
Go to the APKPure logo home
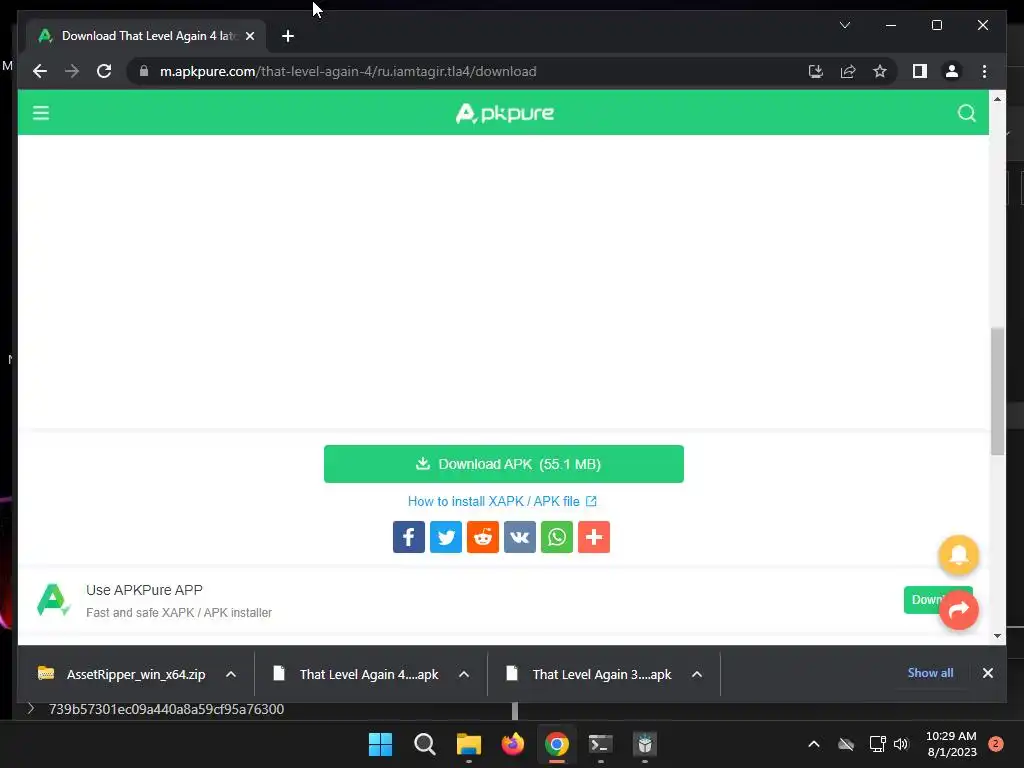[x=504, y=113]
